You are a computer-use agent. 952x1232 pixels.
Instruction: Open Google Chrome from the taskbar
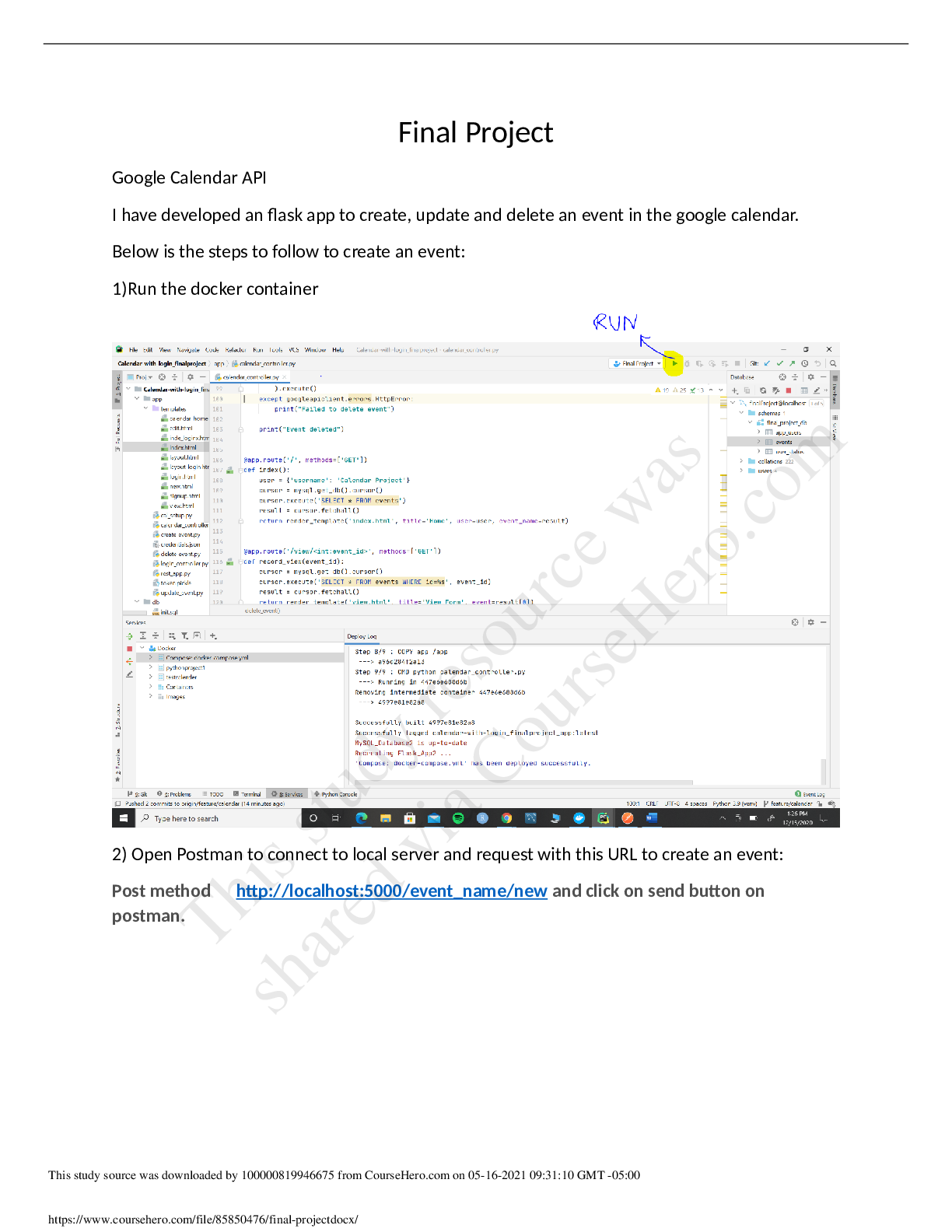pos(506,818)
